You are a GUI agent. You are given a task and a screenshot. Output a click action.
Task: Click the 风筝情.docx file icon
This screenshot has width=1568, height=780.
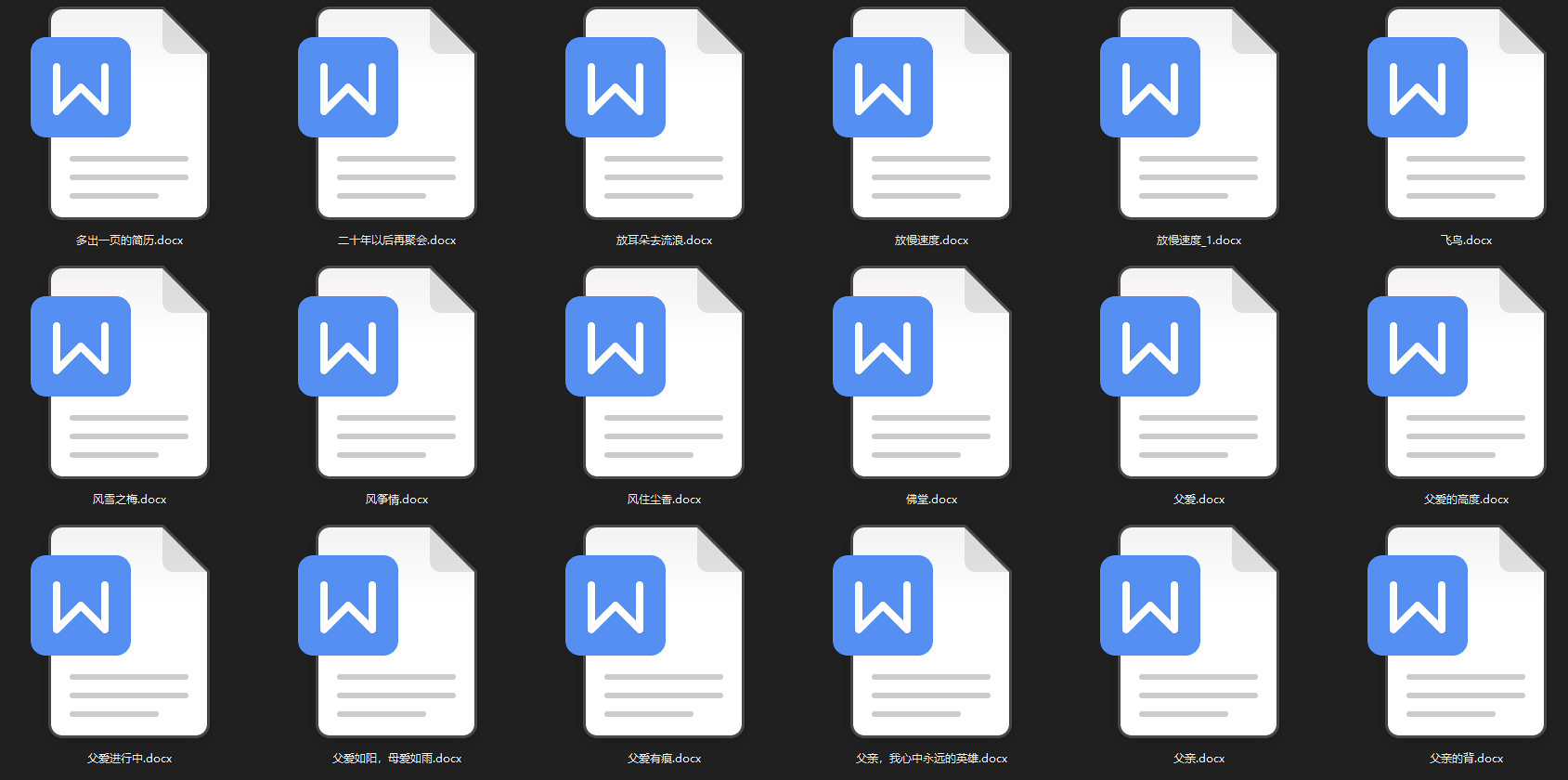[387, 372]
